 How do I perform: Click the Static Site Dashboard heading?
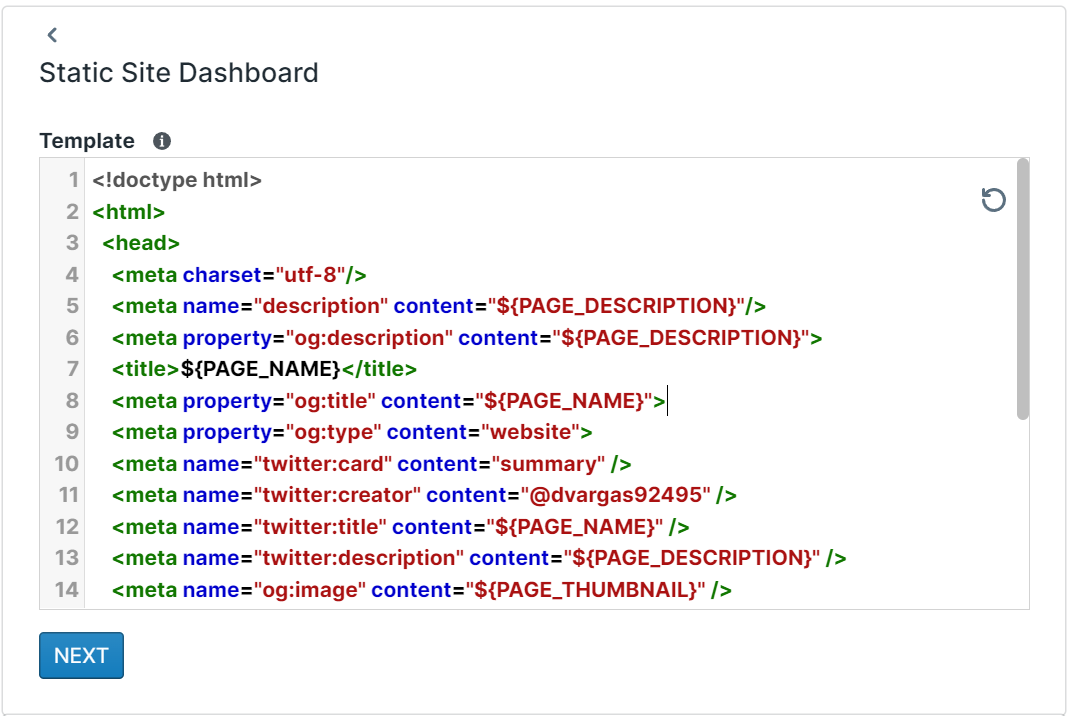(179, 73)
